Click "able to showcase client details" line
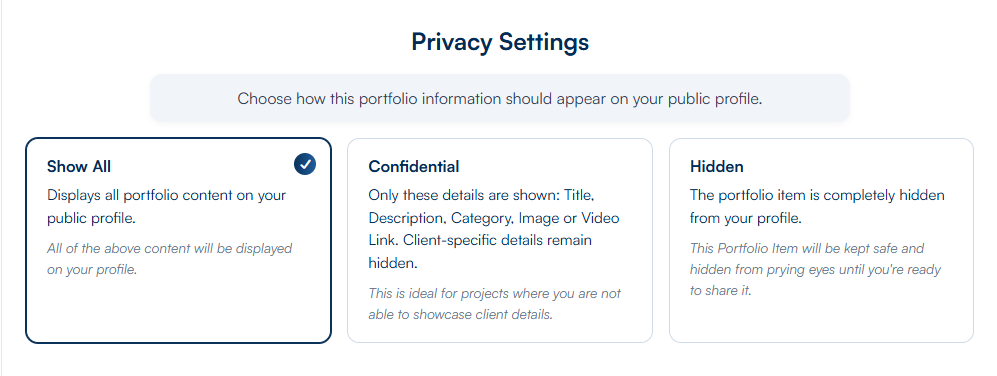Viewport: 997px width, 376px height. click(x=460, y=315)
